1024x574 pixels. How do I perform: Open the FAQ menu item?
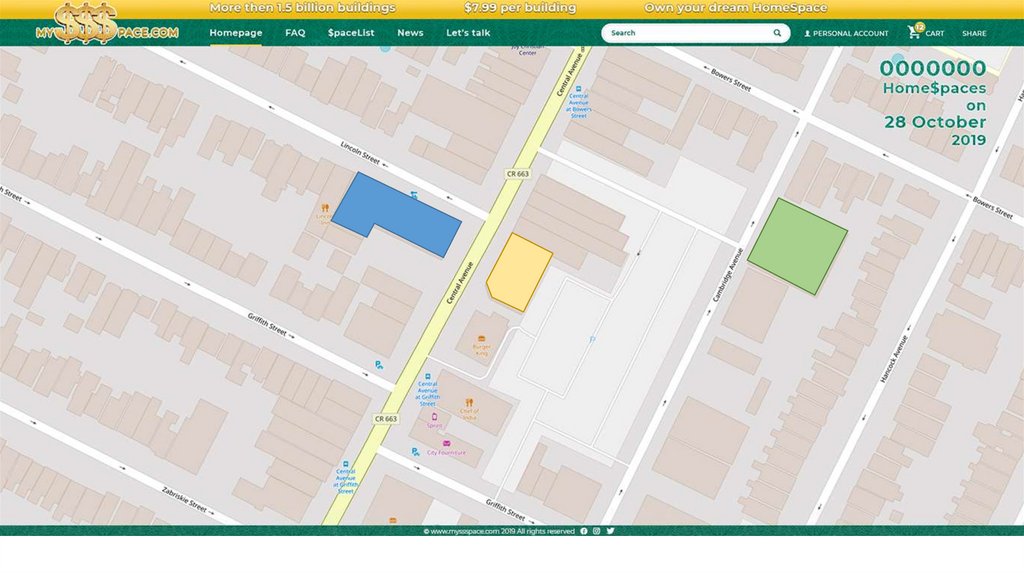pyautogui.click(x=295, y=33)
